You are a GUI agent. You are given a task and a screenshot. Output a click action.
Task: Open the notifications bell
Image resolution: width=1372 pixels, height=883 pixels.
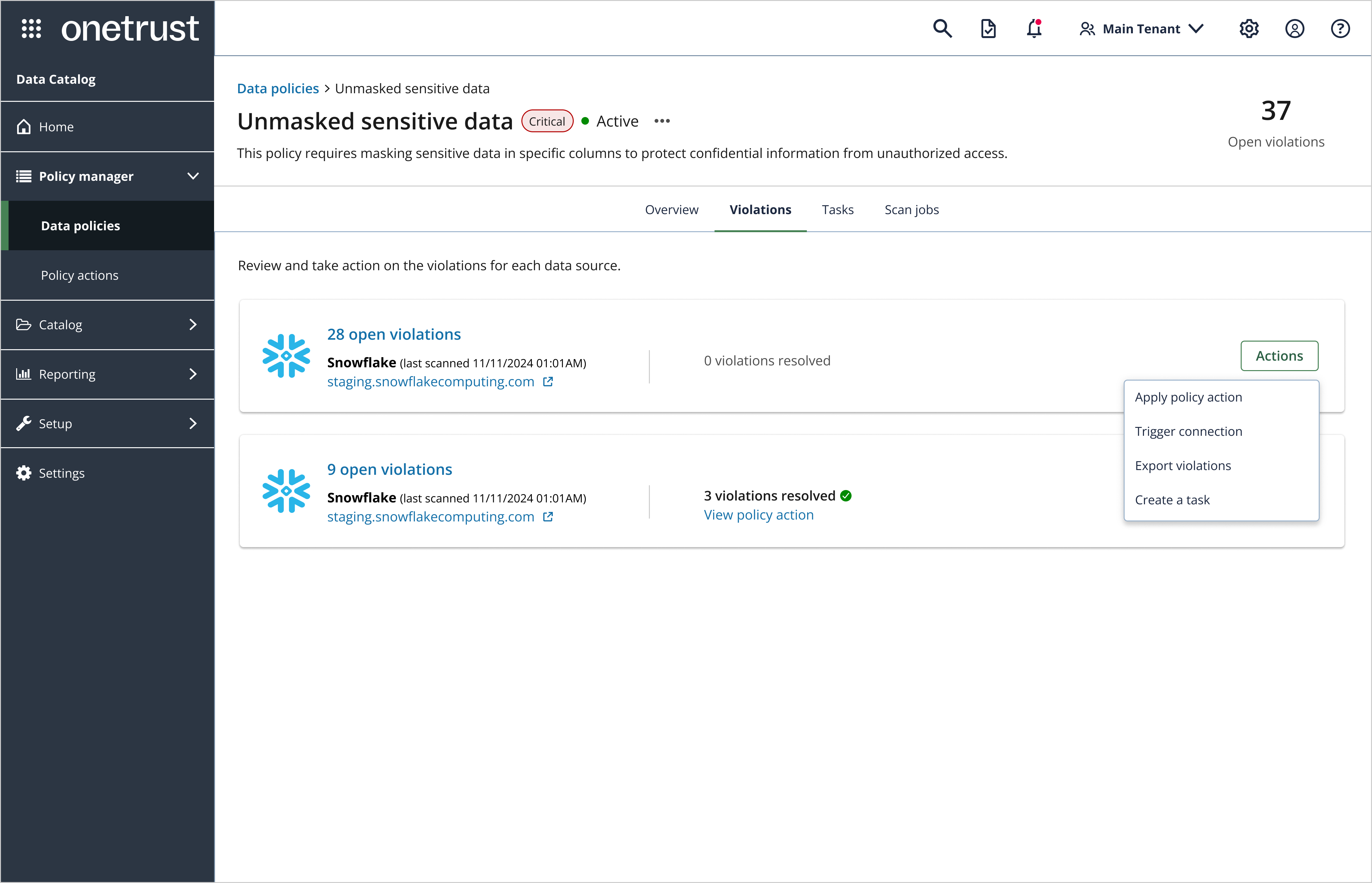pyautogui.click(x=1033, y=28)
